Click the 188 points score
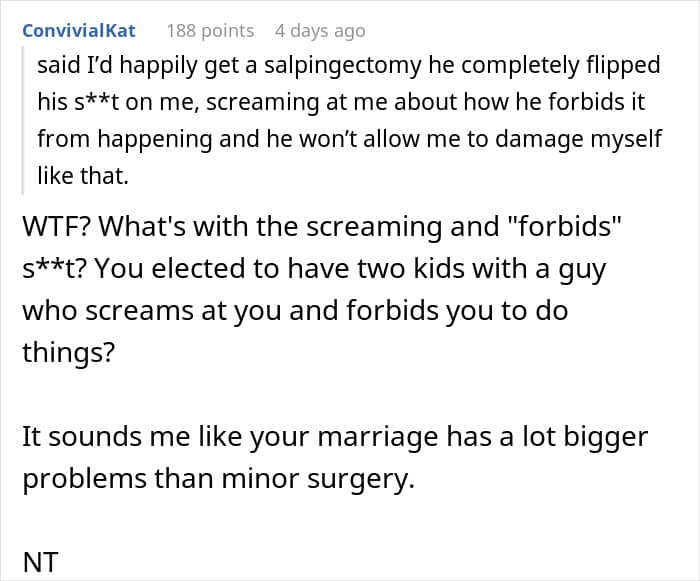 [210, 31]
